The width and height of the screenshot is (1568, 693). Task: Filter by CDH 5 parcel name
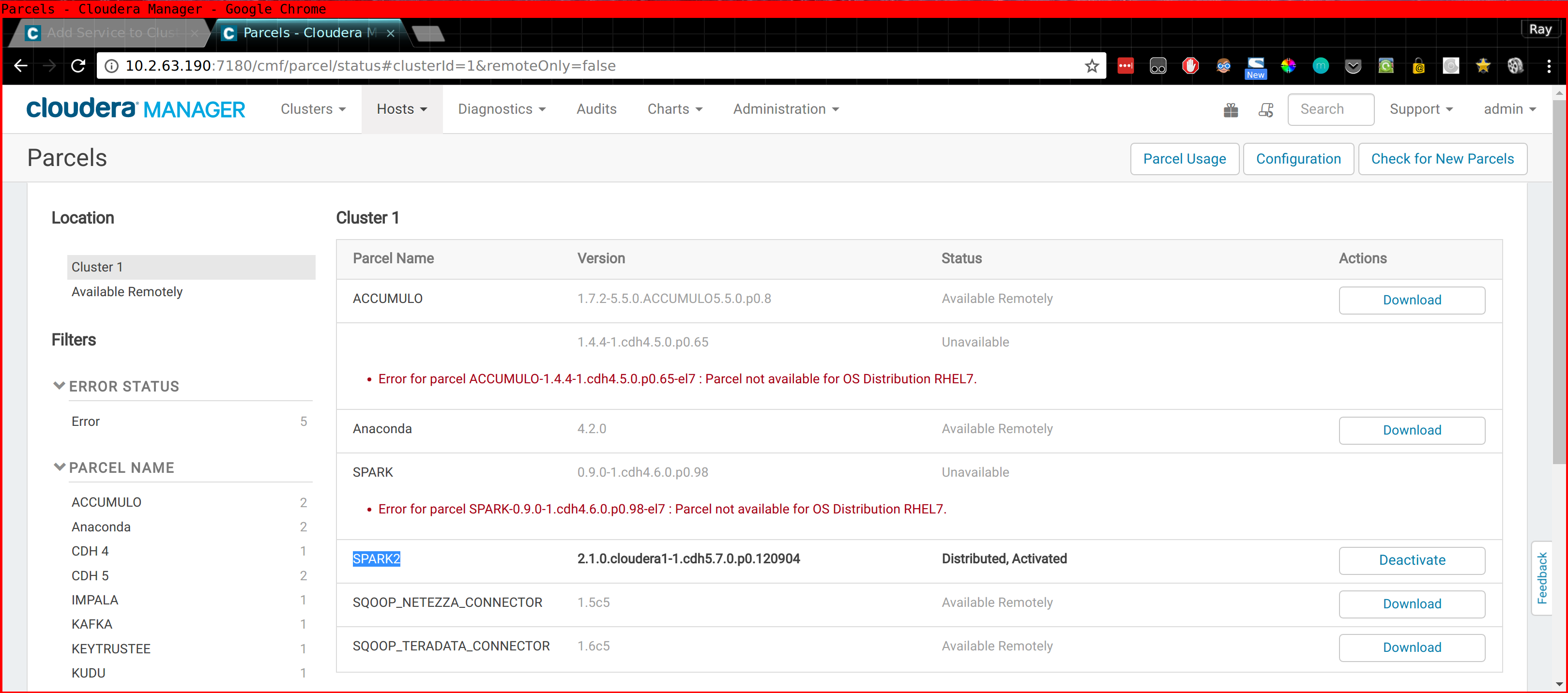coord(189,575)
